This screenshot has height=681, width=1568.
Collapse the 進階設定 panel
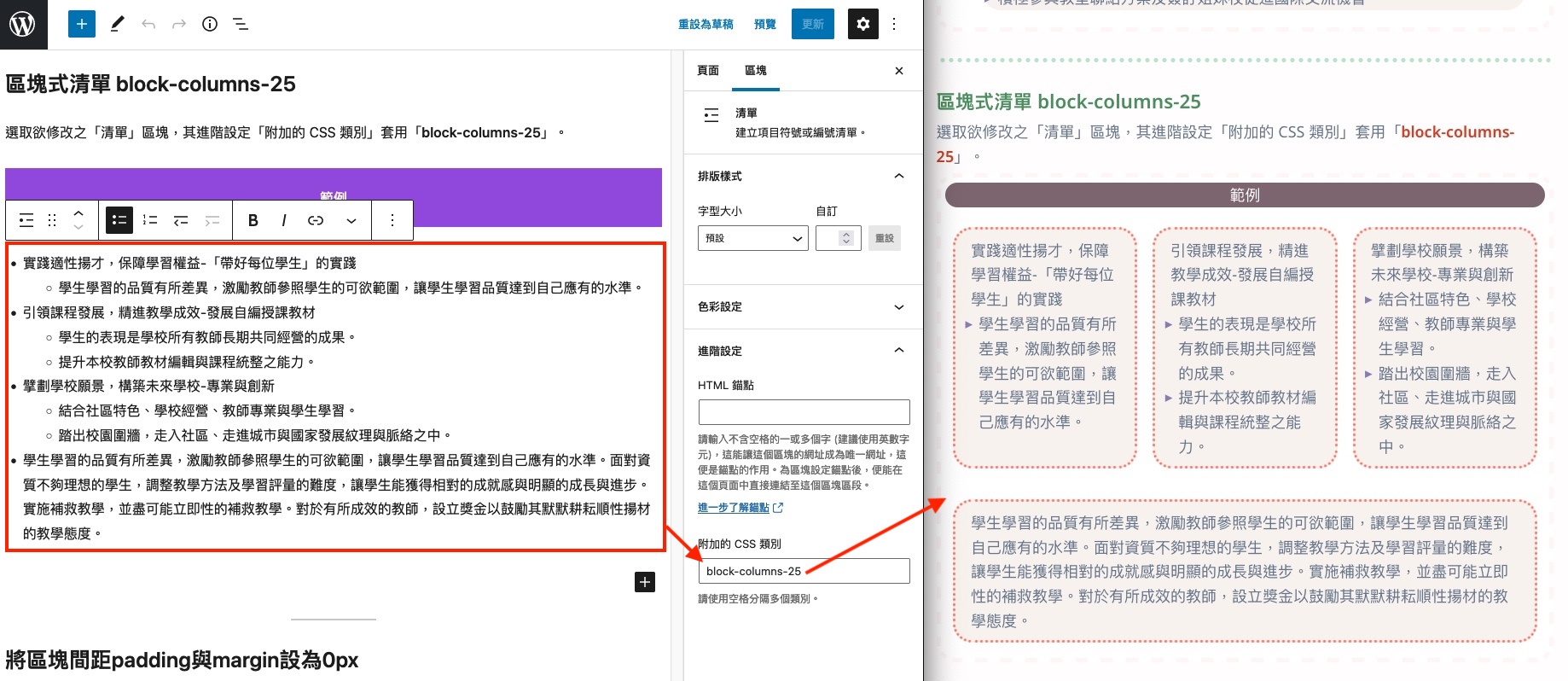(x=804, y=351)
